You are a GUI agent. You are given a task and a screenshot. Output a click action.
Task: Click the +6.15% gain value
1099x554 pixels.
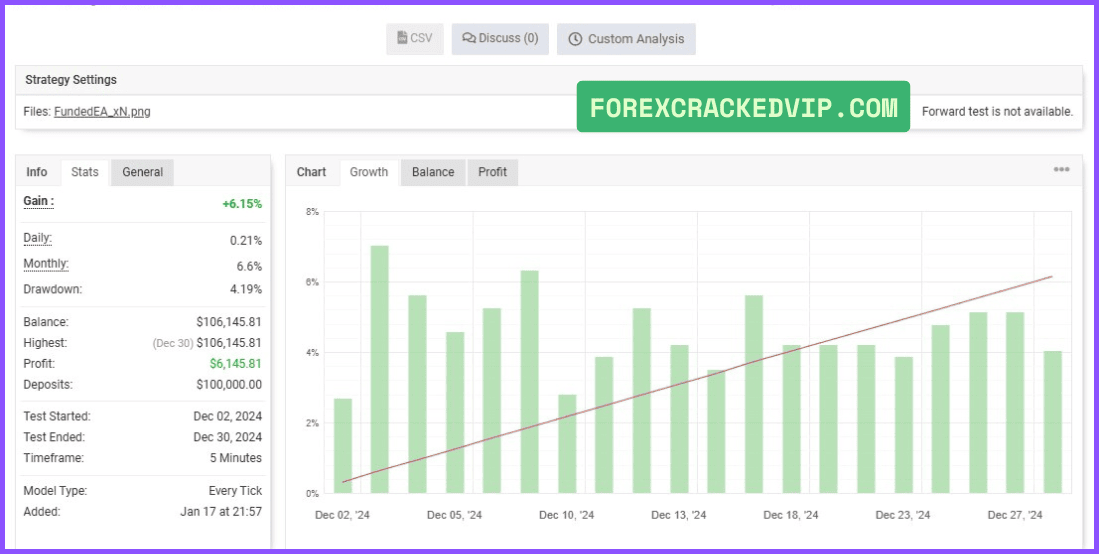[242, 204]
